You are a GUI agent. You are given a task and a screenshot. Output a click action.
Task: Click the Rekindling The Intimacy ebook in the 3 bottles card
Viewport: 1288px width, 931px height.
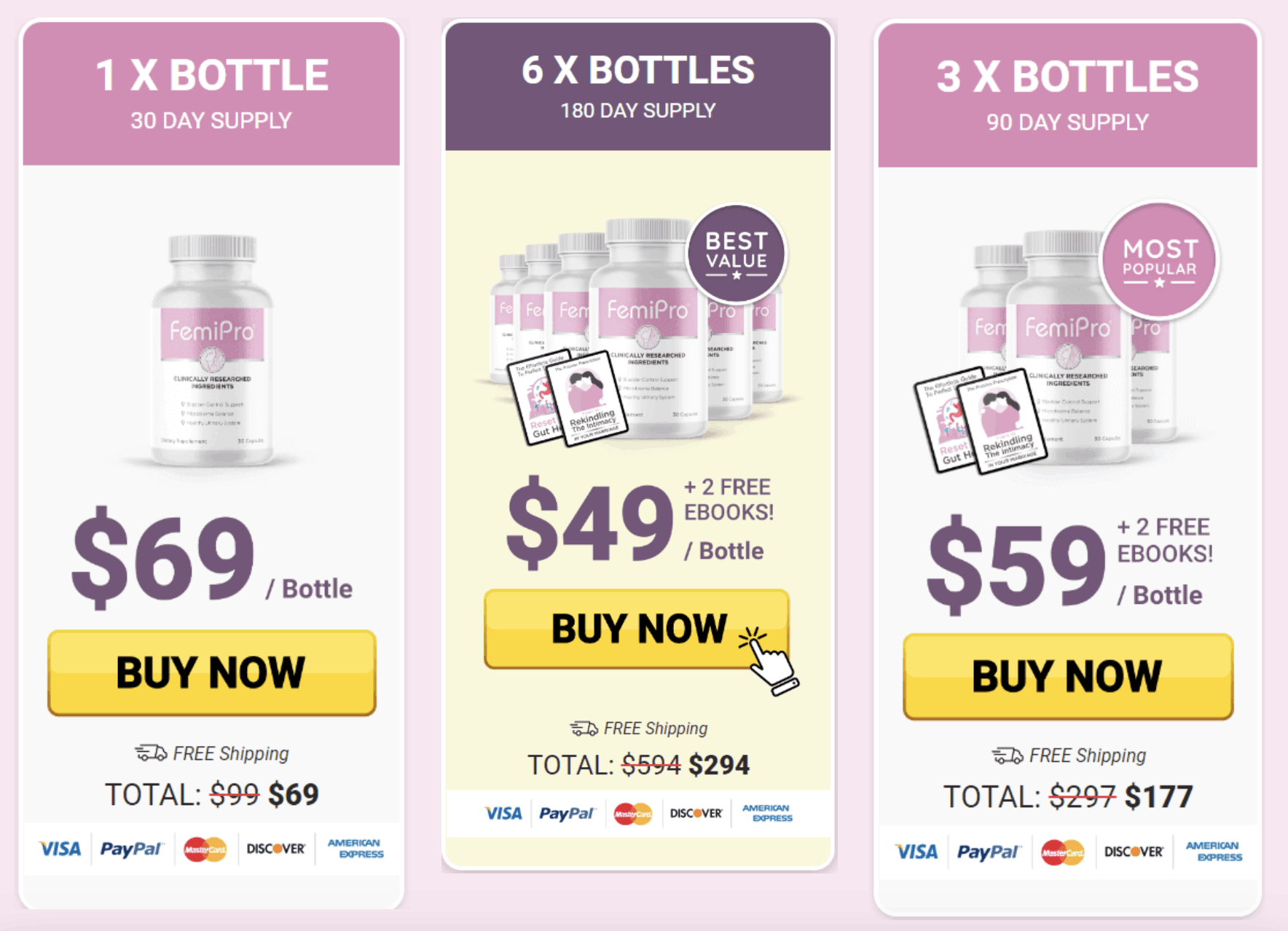coord(1002,422)
